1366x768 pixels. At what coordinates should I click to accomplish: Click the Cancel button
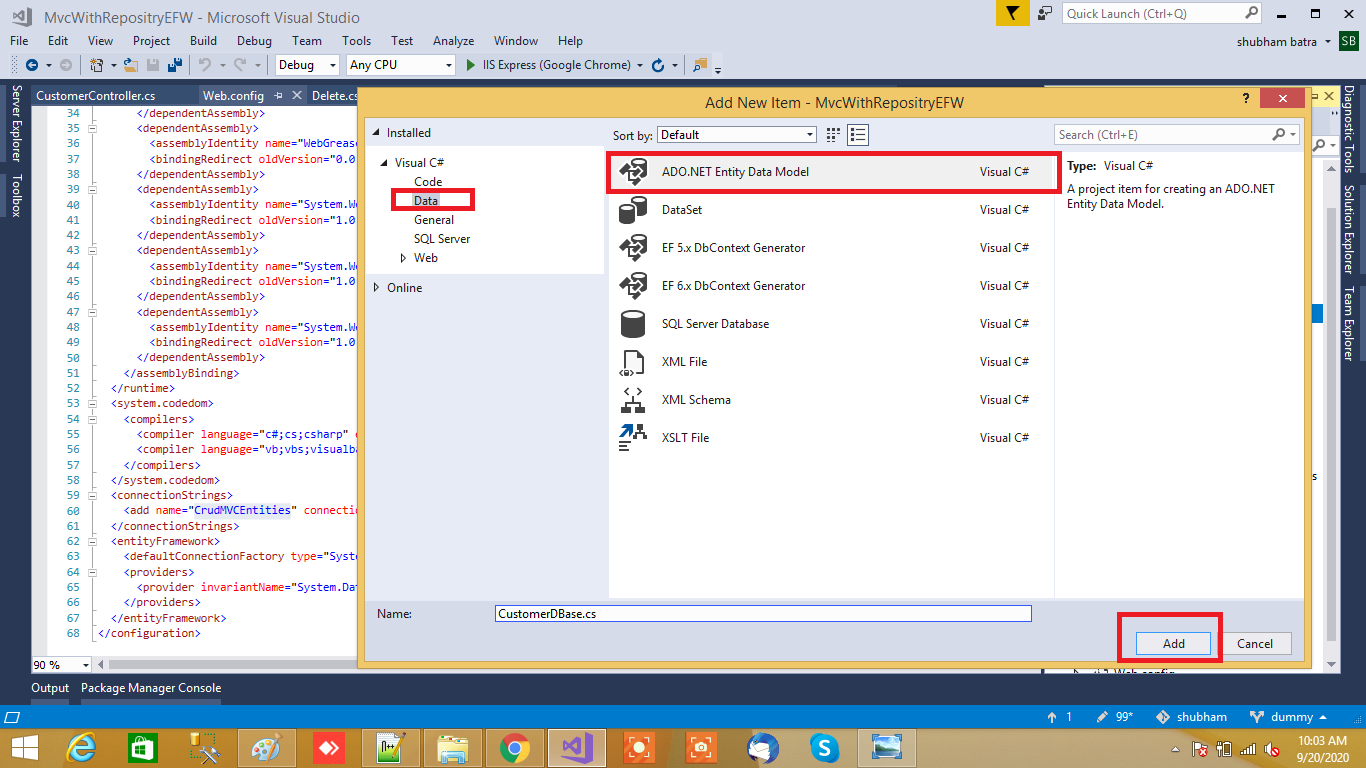tap(1254, 644)
